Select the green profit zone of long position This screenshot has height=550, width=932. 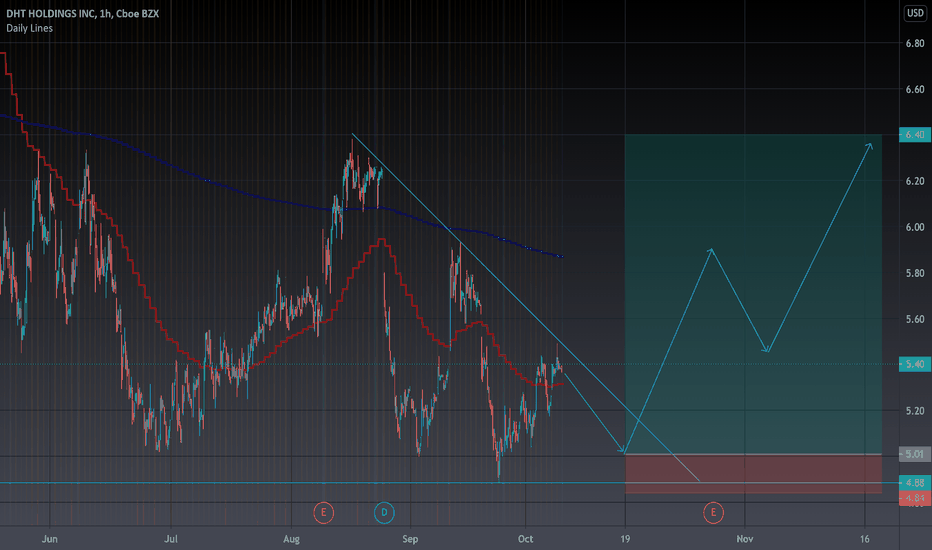pyautogui.click(x=753, y=294)
